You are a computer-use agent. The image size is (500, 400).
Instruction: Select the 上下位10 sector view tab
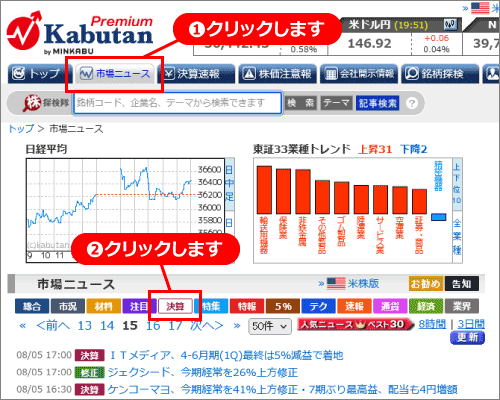tap(457, 184)
